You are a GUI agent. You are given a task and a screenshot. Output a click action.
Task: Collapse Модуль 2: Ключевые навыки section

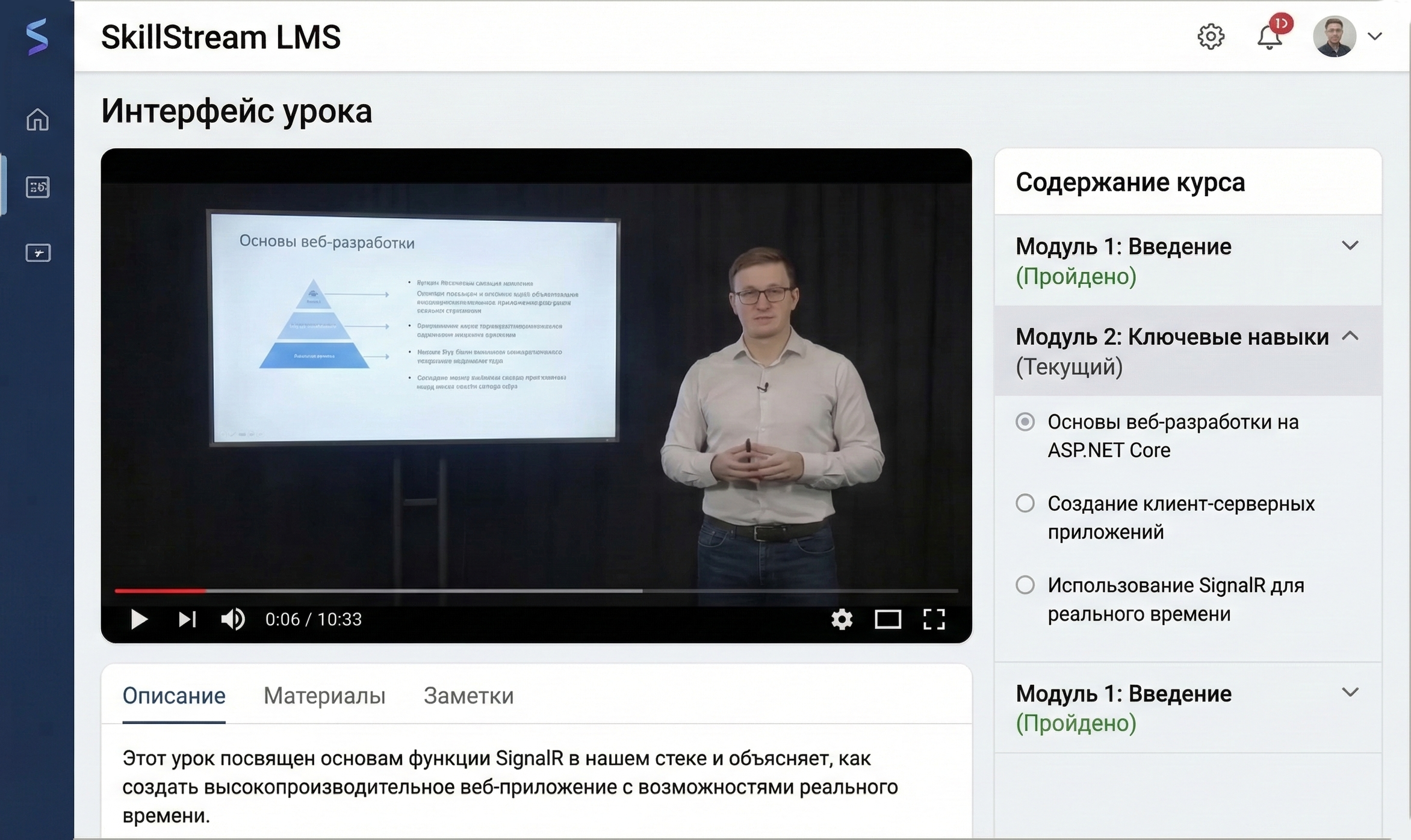click(x=1350, y=336)
